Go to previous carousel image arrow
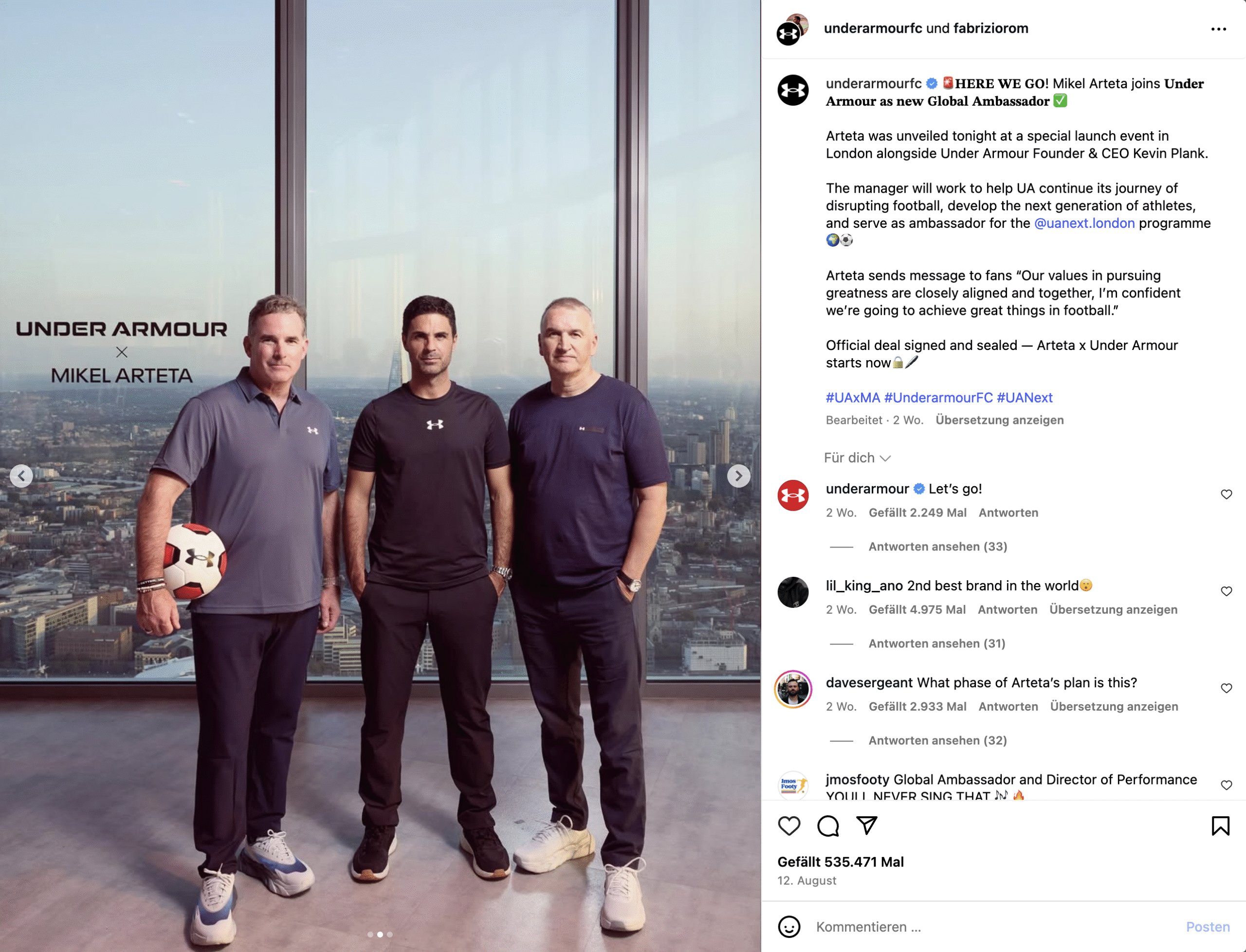 (21, 476)
